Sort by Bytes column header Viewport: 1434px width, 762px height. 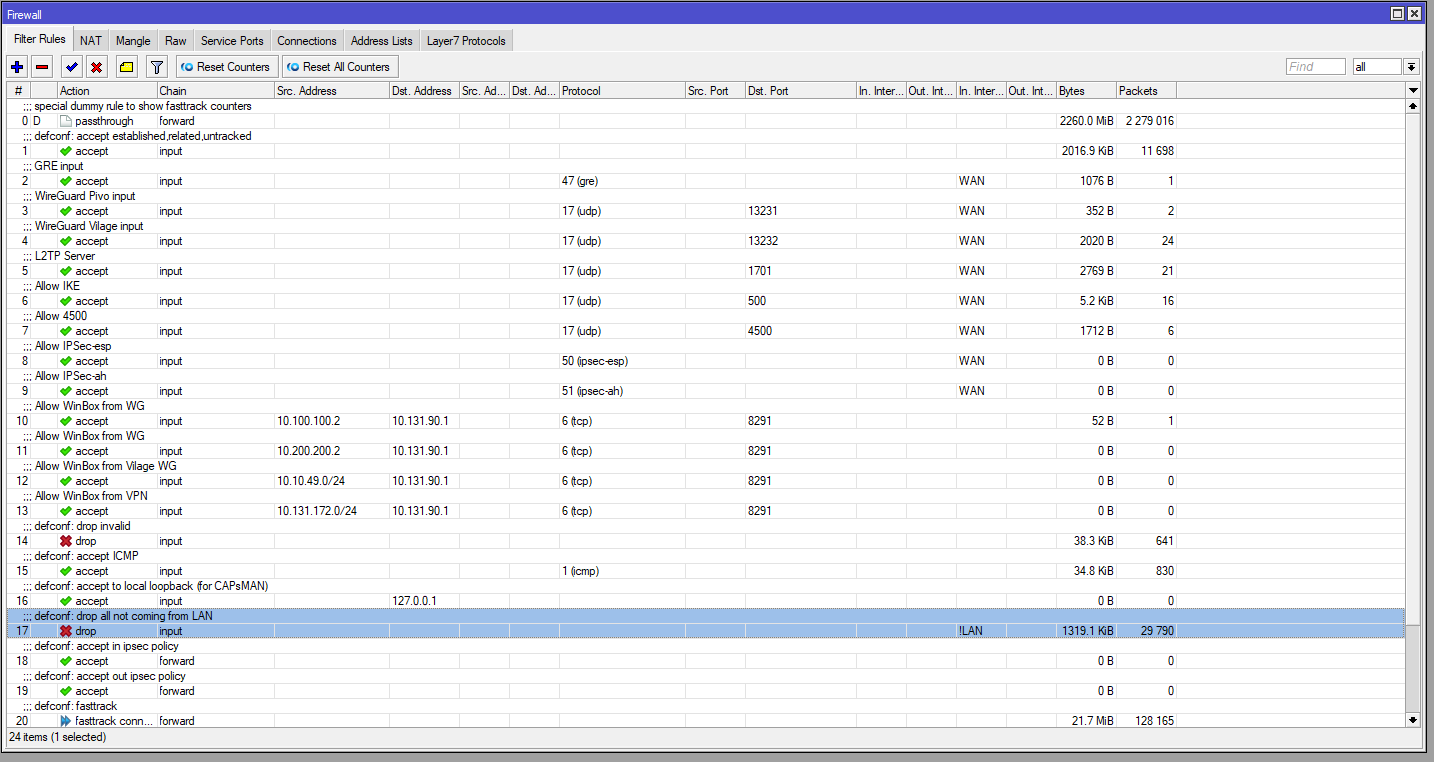1086,91
